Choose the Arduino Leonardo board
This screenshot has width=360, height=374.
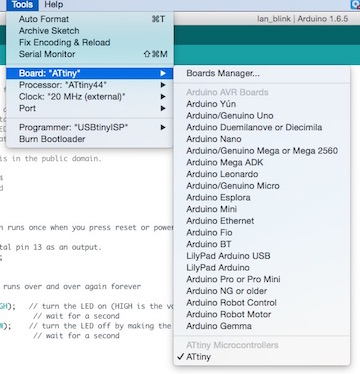point(262,174)
